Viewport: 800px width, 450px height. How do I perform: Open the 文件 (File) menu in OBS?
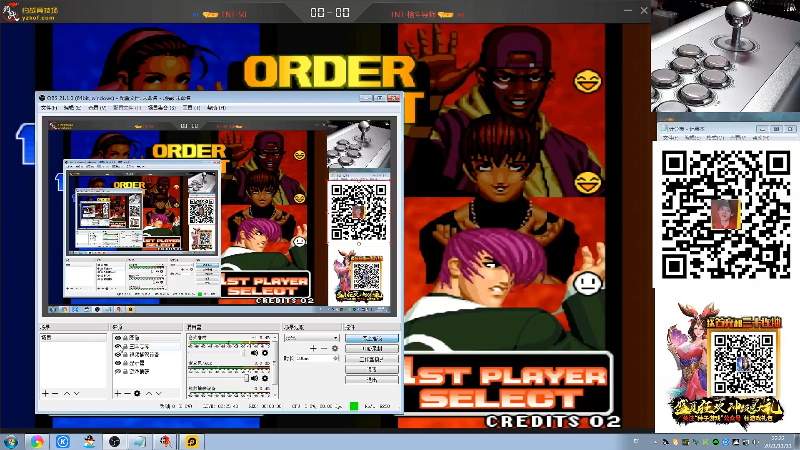[48, 108]
